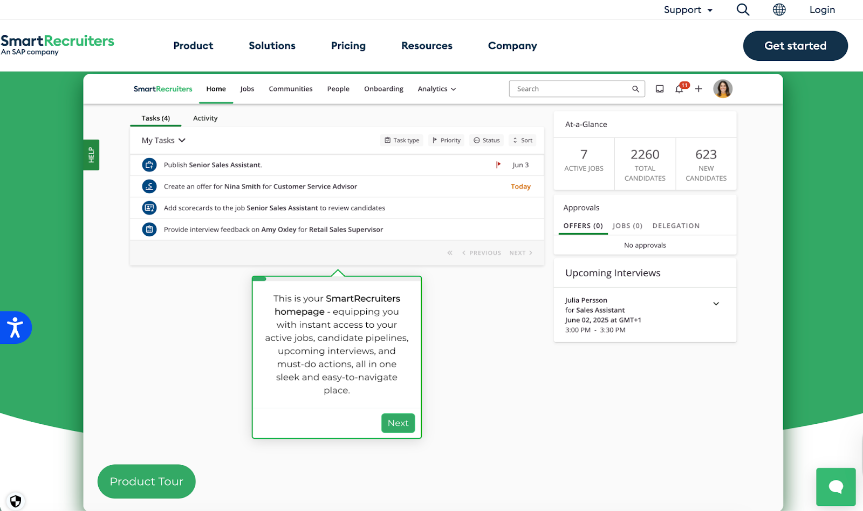Select the Offers (0) approvals tab
Screen dimensions: 863x511
coord(583,226)
